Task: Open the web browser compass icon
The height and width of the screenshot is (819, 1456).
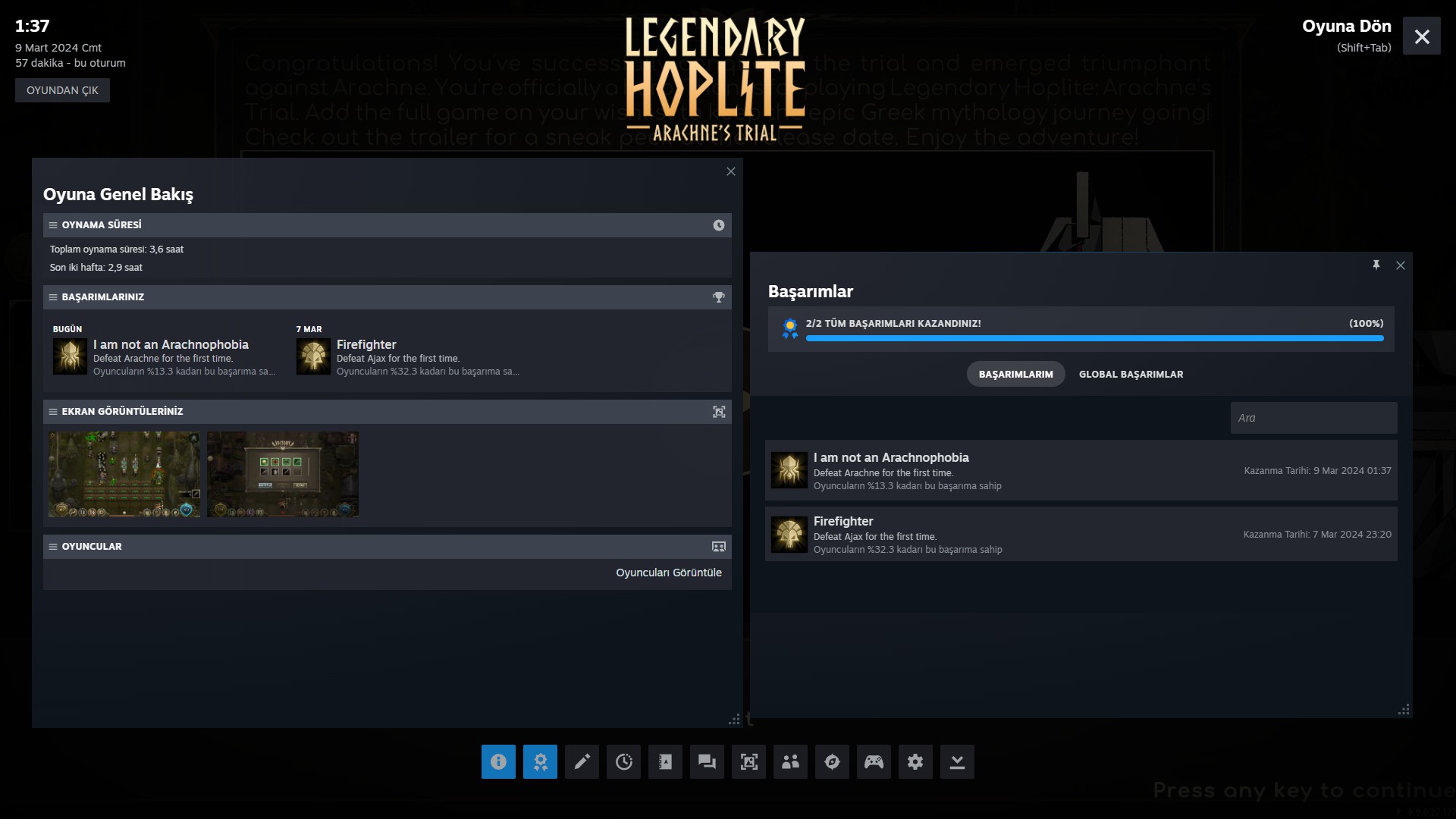Action: [x=832, y=761]
